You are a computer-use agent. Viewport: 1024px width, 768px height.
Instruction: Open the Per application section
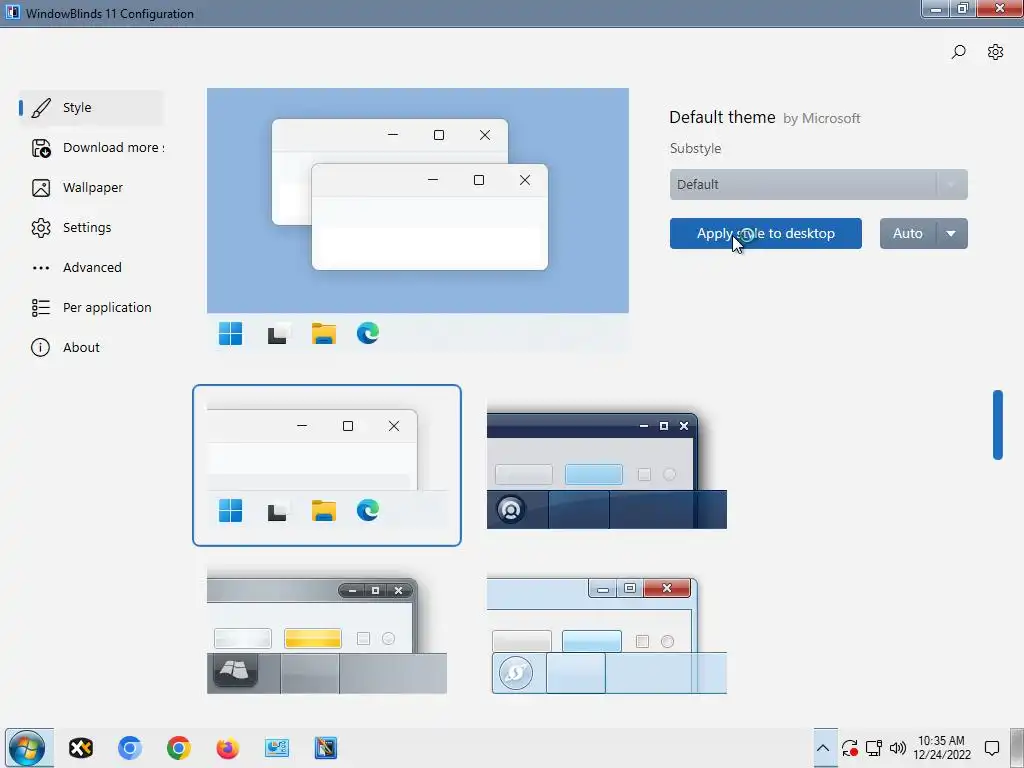point(91,307)
